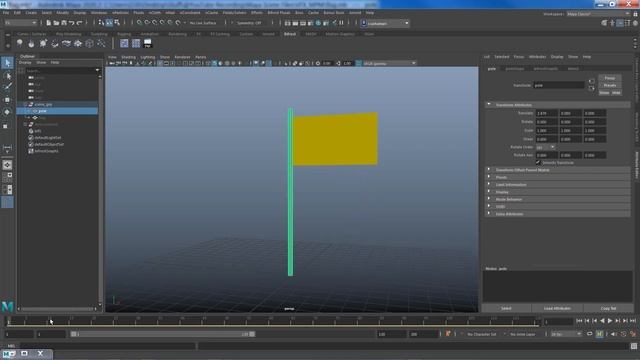Click the Redo arrow icon
Screen dimensions: 640x360
tap(80, 23)
